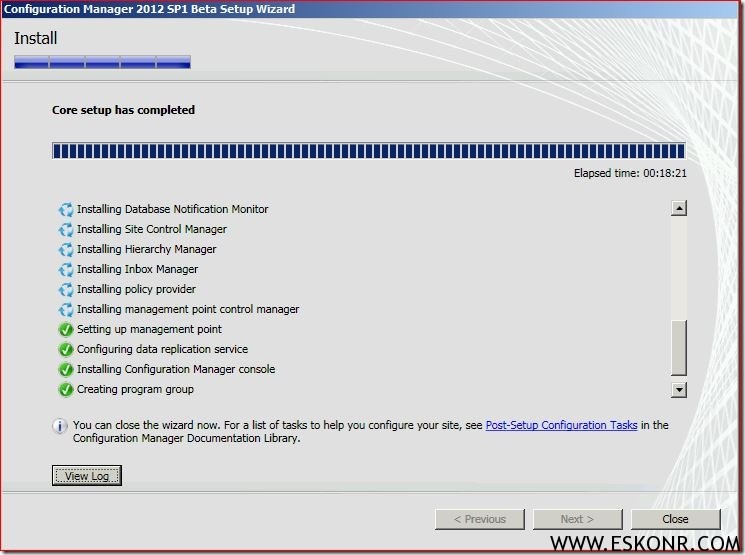Select 'Installing Database Notification Monitor' row text
Image resolution: width=745 pixels, height=555 pixels.
coord(172,209)
